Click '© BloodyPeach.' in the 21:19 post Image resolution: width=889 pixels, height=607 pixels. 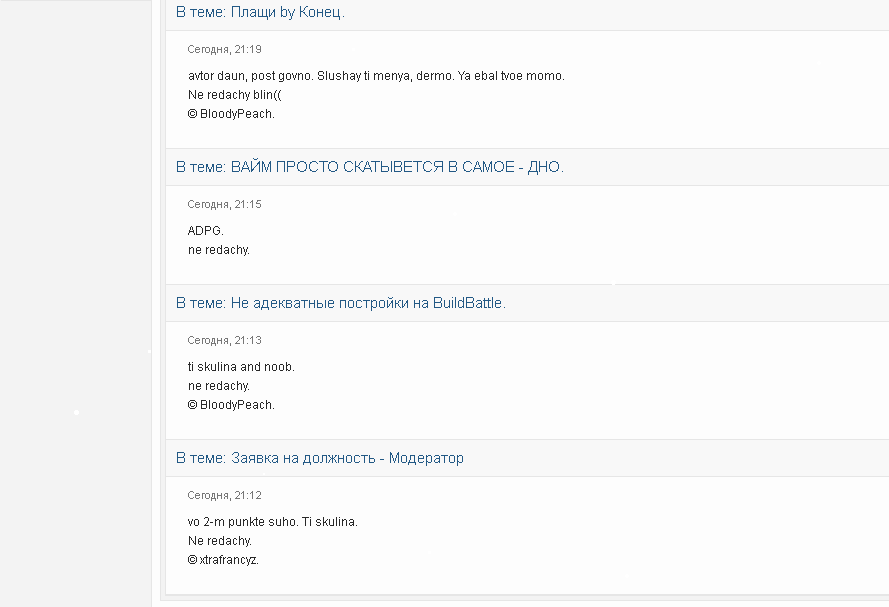point(231,114)
